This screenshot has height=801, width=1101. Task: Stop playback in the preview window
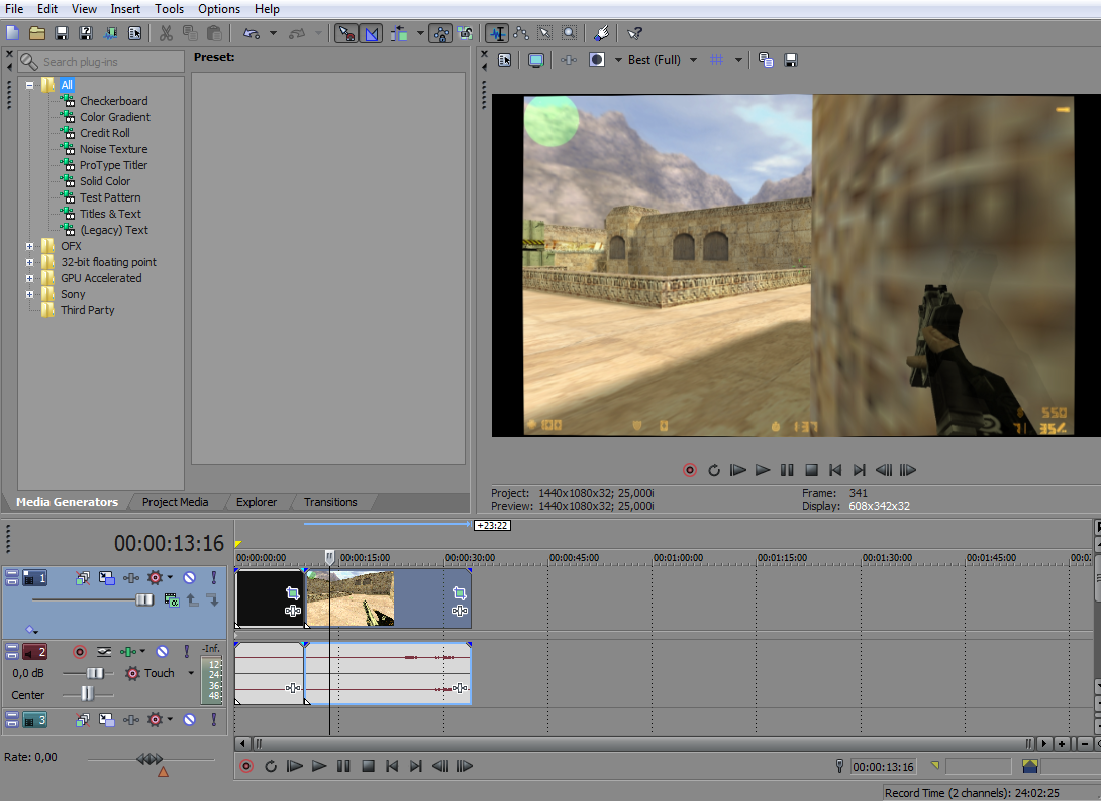point(811,470)
